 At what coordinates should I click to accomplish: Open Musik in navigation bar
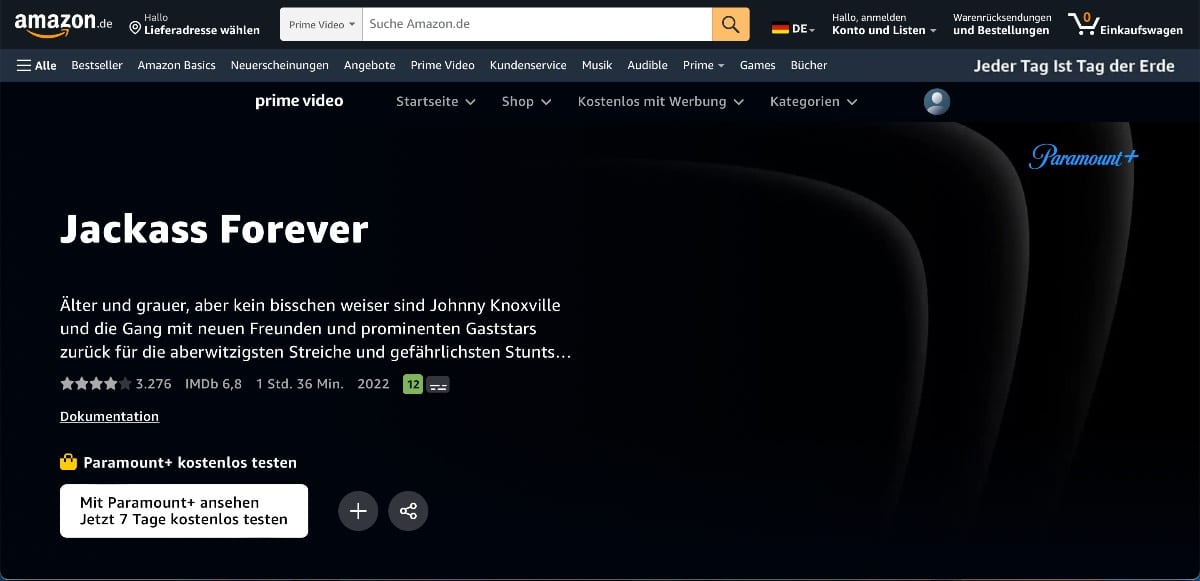(x=597, y=65)
